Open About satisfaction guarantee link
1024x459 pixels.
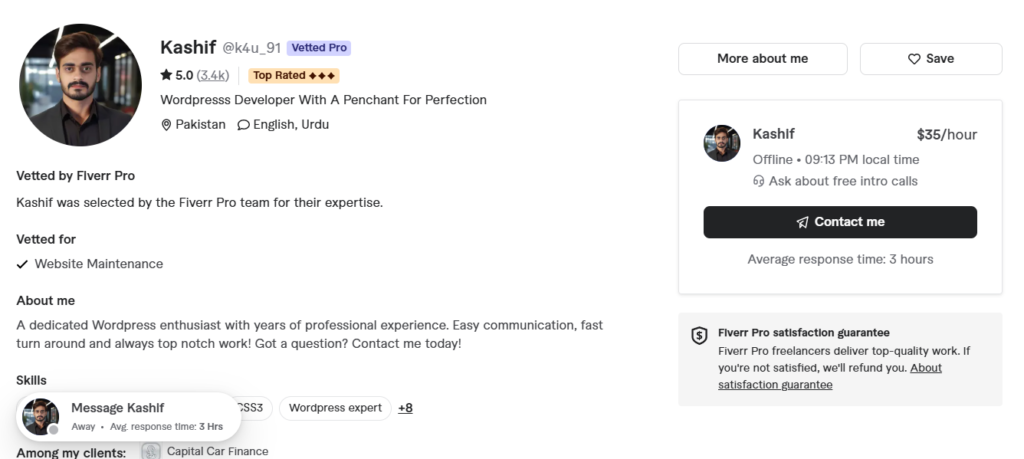click(x=830, y=376)
